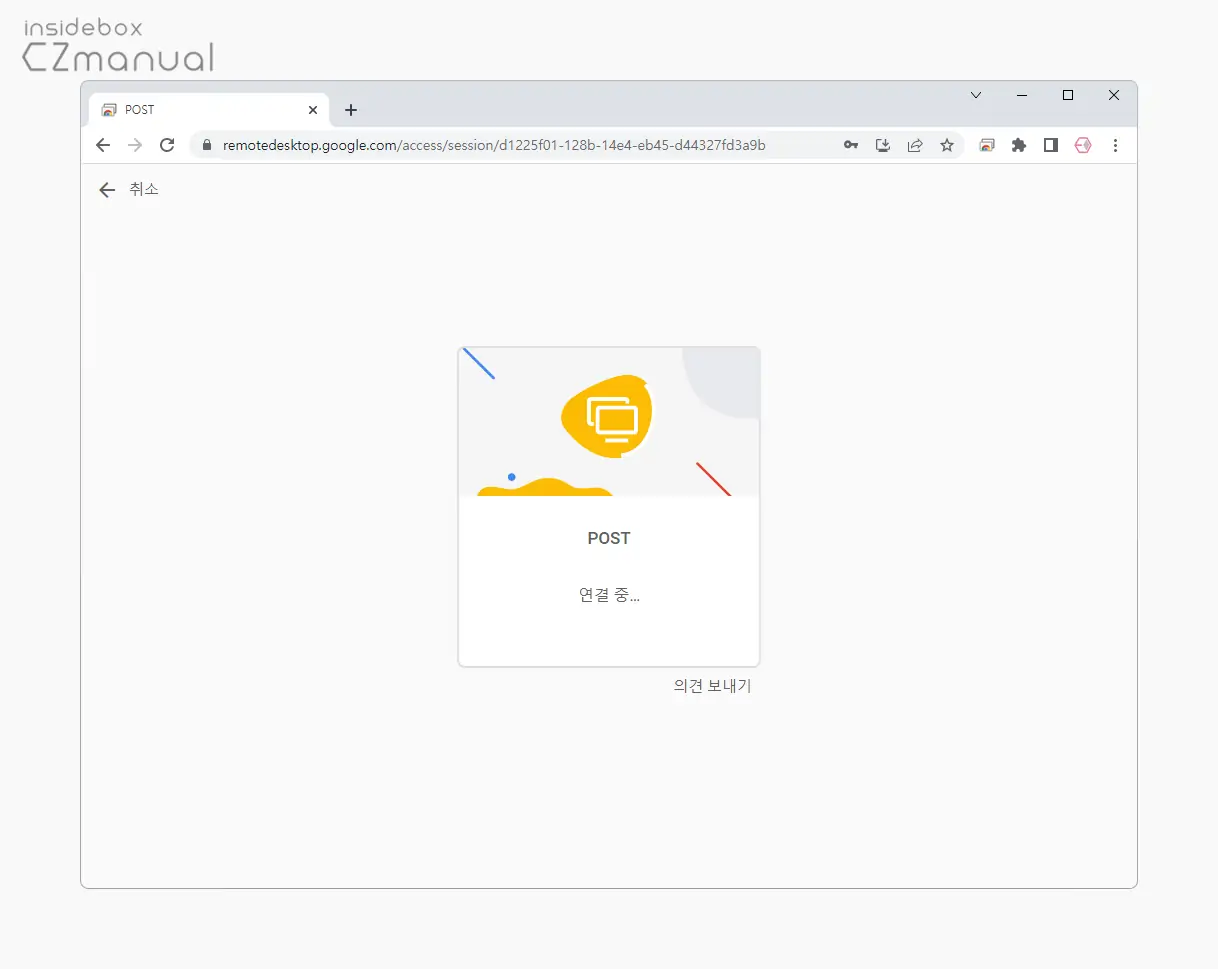
Task: Open the Extensions puzzle icon
Action: point(1019,145)
